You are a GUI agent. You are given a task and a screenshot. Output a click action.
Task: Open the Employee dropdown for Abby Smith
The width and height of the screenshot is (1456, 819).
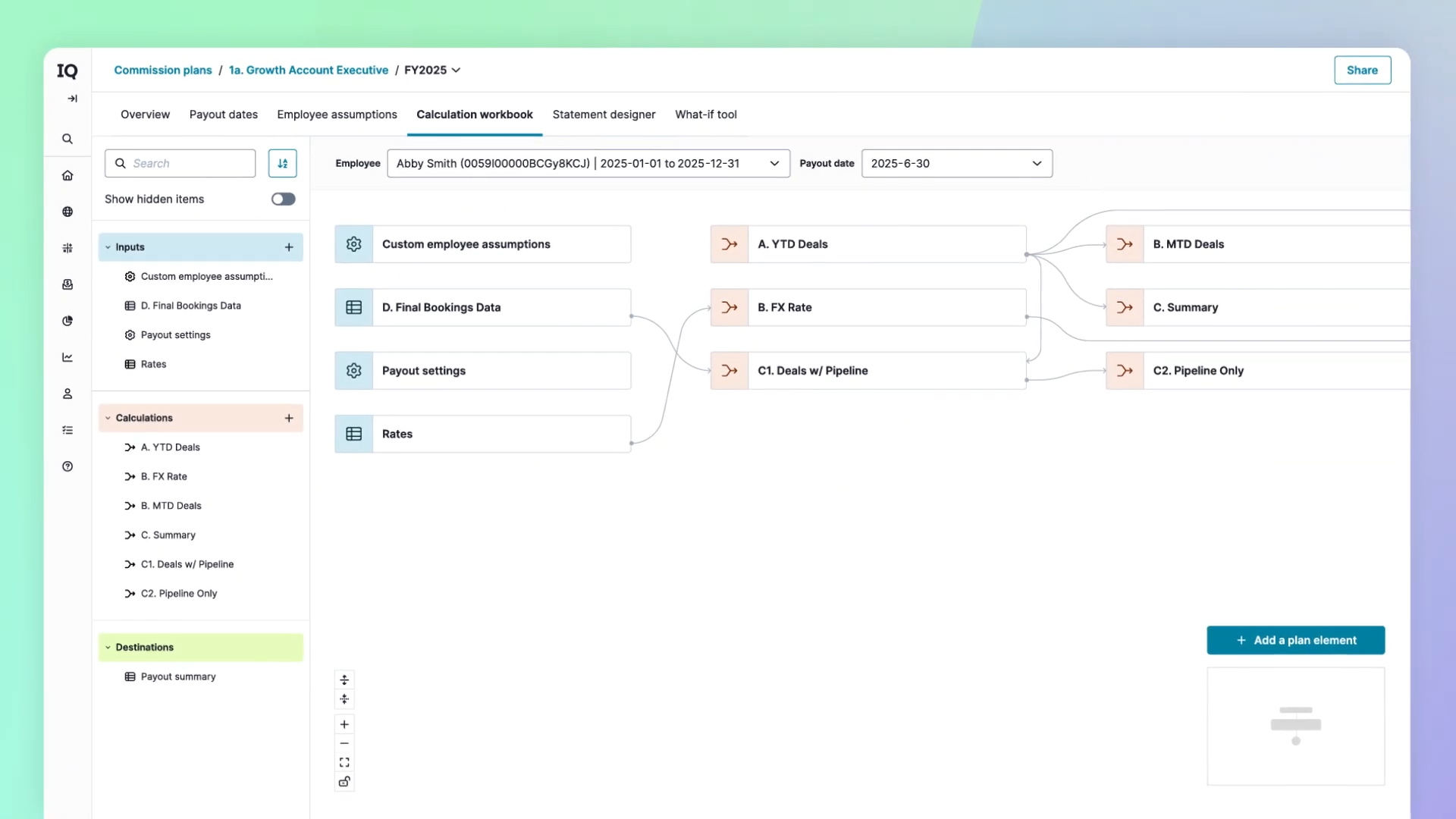[x=588, y=163]
